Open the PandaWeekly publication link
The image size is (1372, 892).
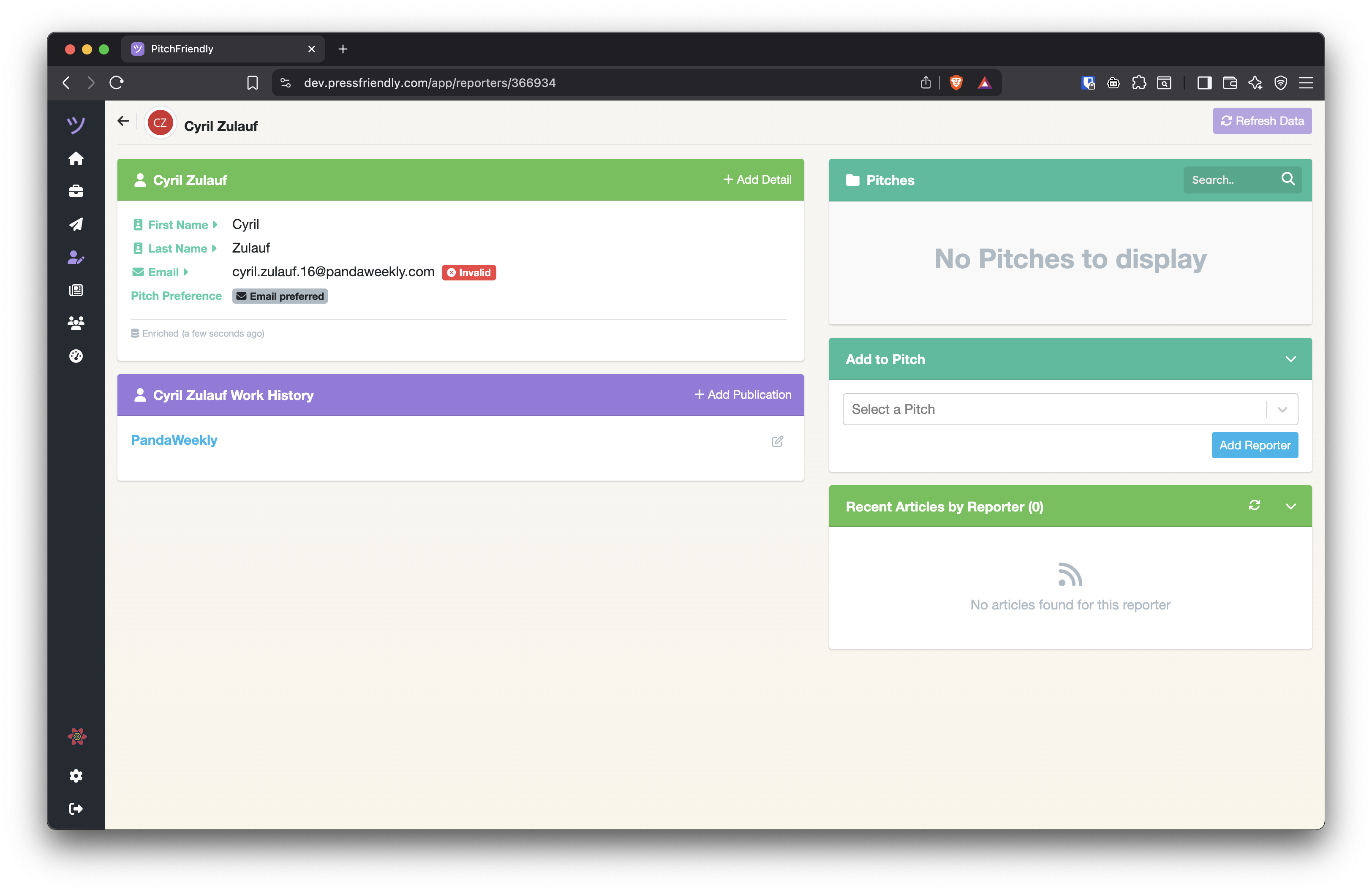[174, 440]
